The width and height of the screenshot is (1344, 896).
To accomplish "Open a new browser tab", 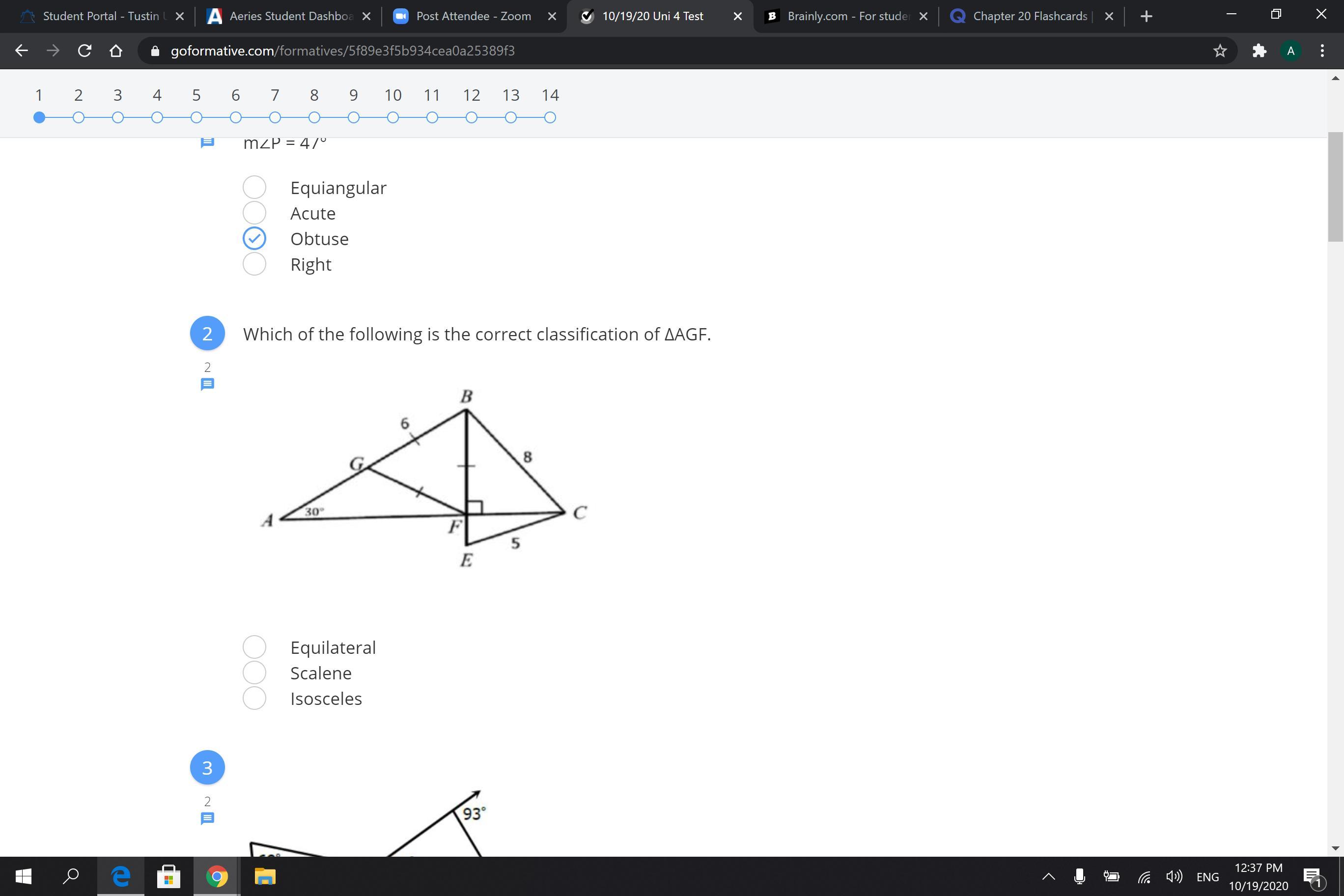I will click(x=1146, y=16).
